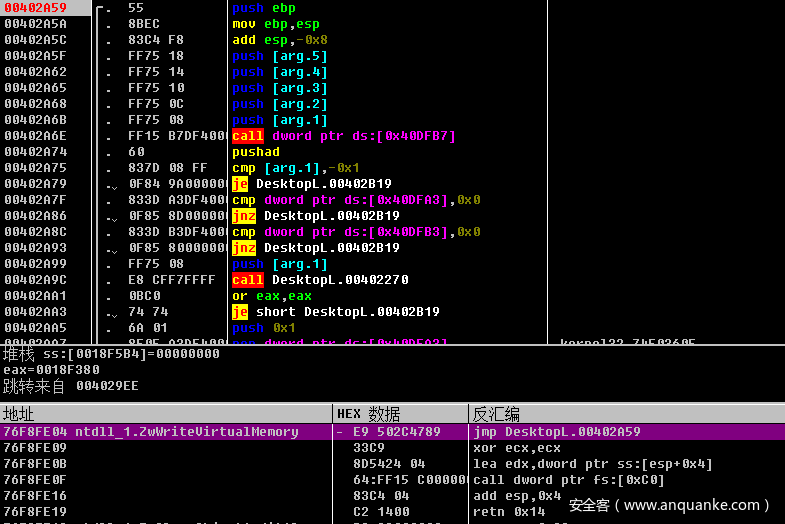This screenshot has width=785, height=524.
Task: Click jump arrow marker at 00402A93
Action: [x=113, y=248]
